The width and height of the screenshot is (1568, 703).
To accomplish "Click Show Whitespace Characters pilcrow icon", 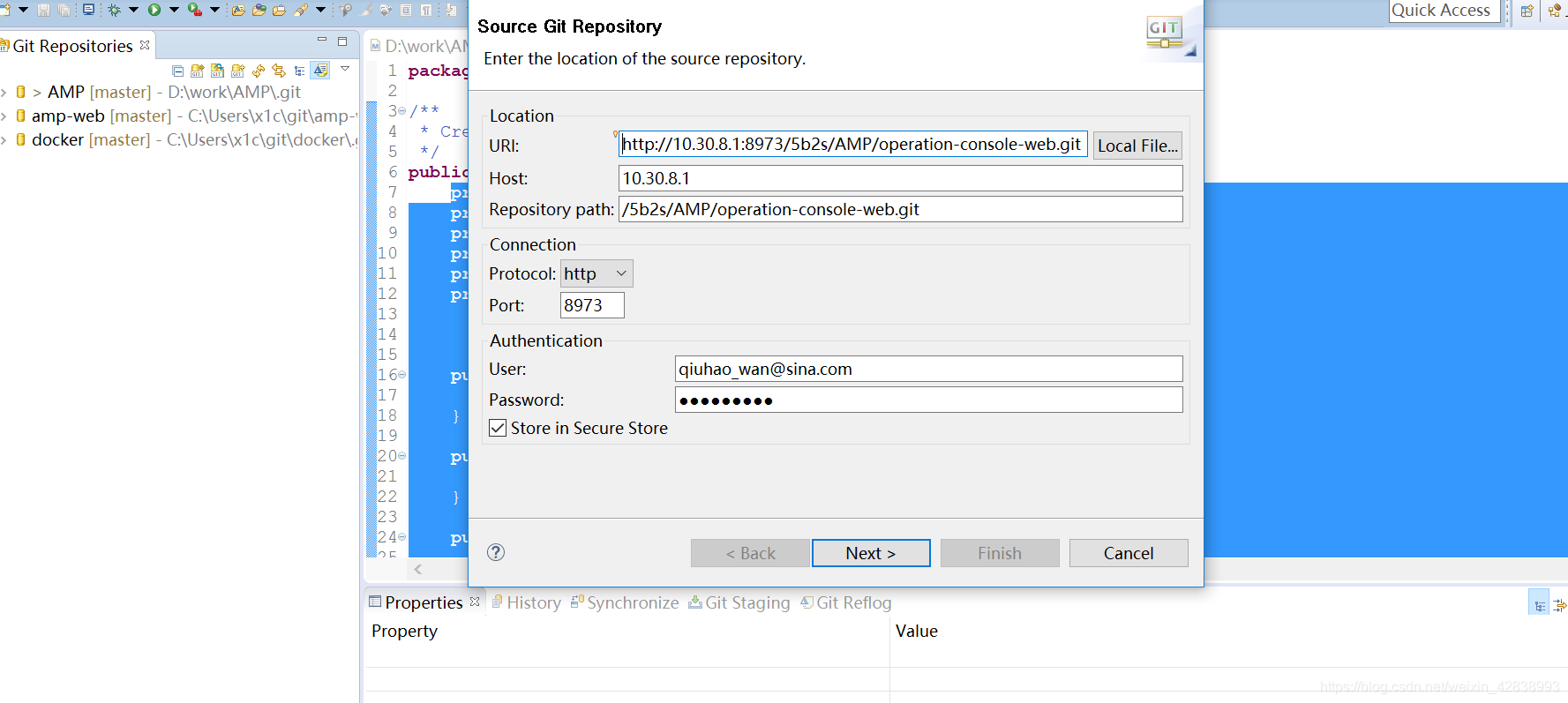I will click(x=426, y=11).
